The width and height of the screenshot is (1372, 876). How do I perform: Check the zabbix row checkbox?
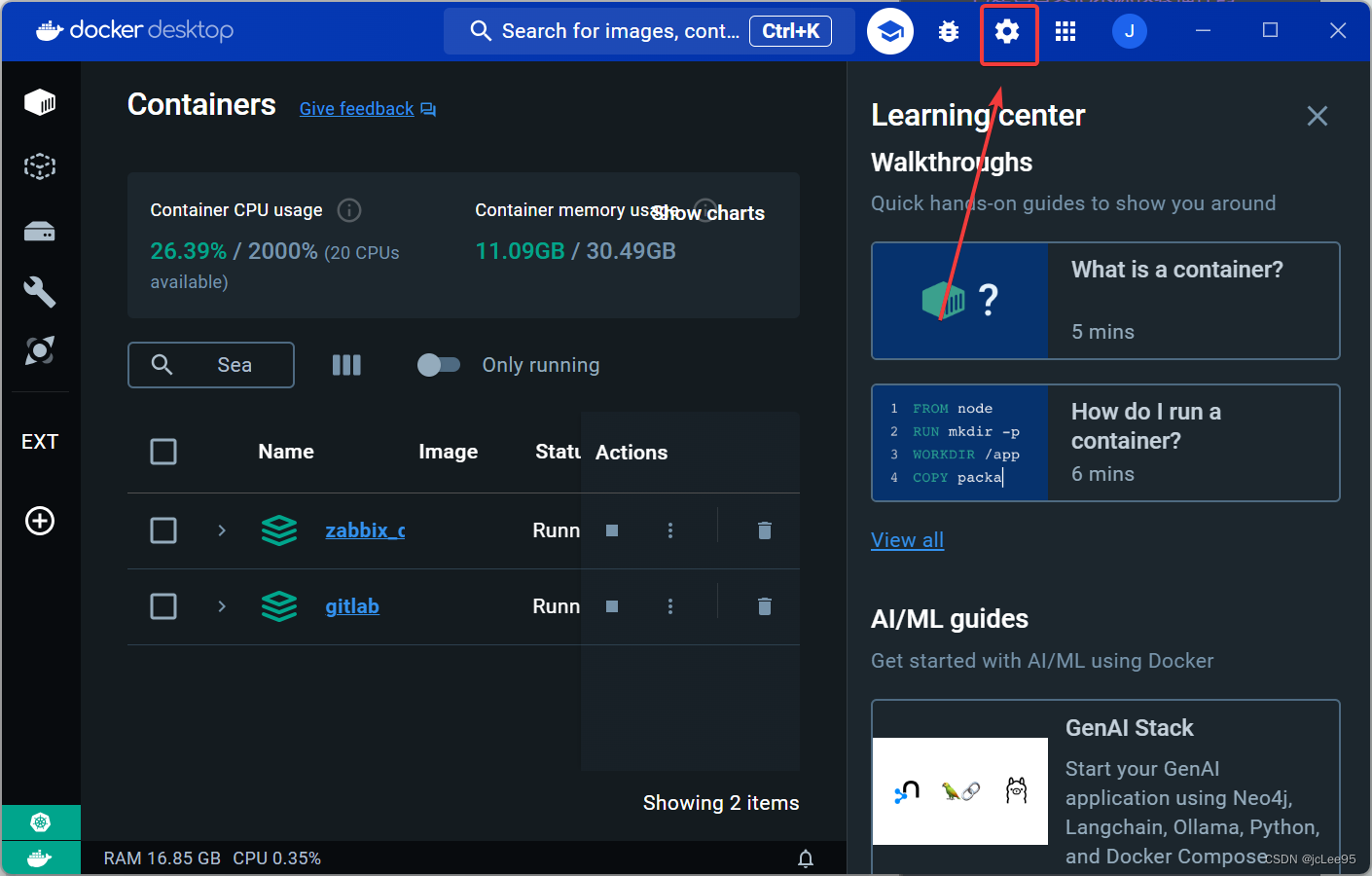coord(163,530)
